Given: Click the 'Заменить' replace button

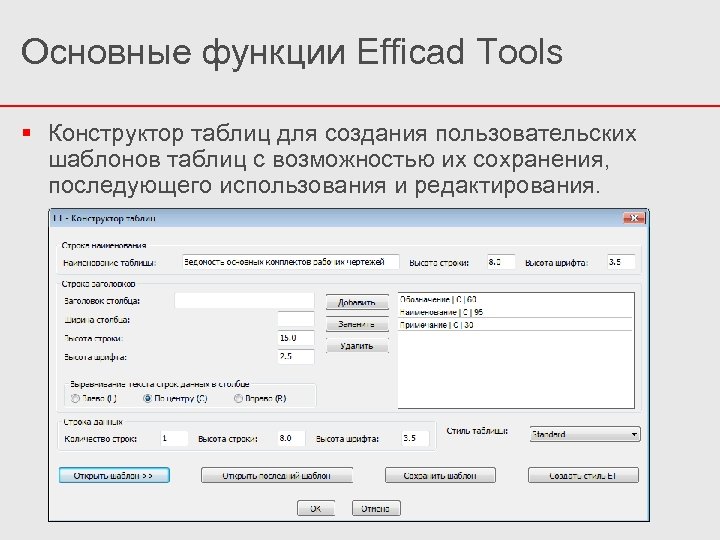Looking at the screenshot, I should (357, 324).
